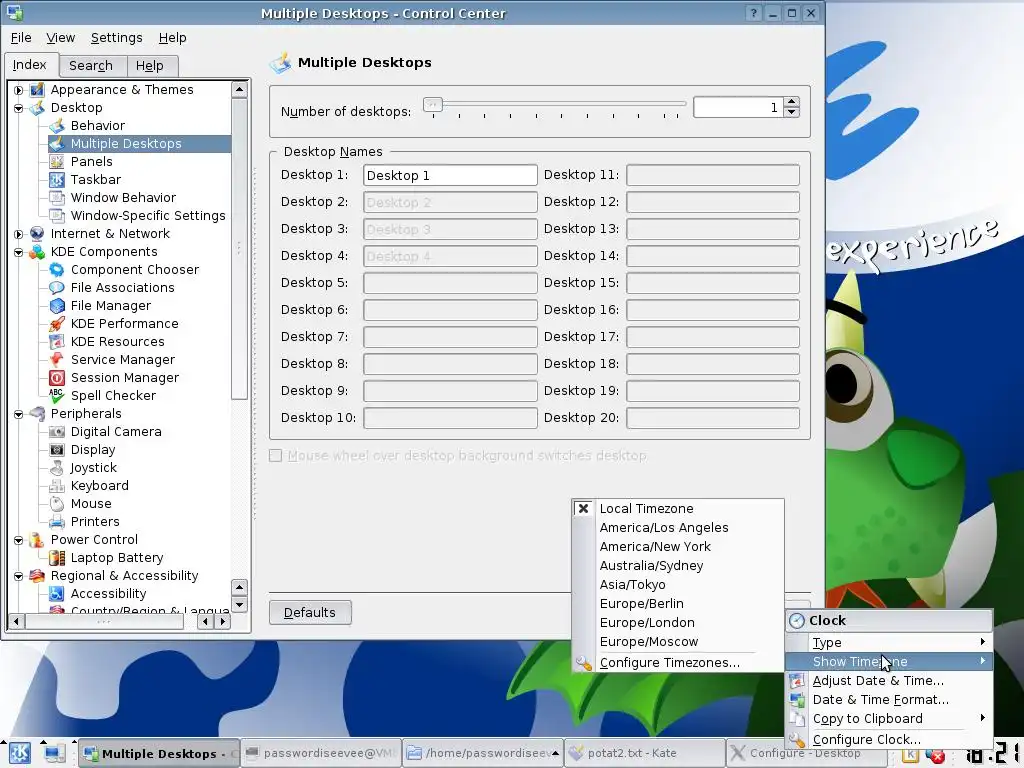
Task: Open the KDE K menu on taskbar
Action: pyautogui.click(x=19, y=753)
